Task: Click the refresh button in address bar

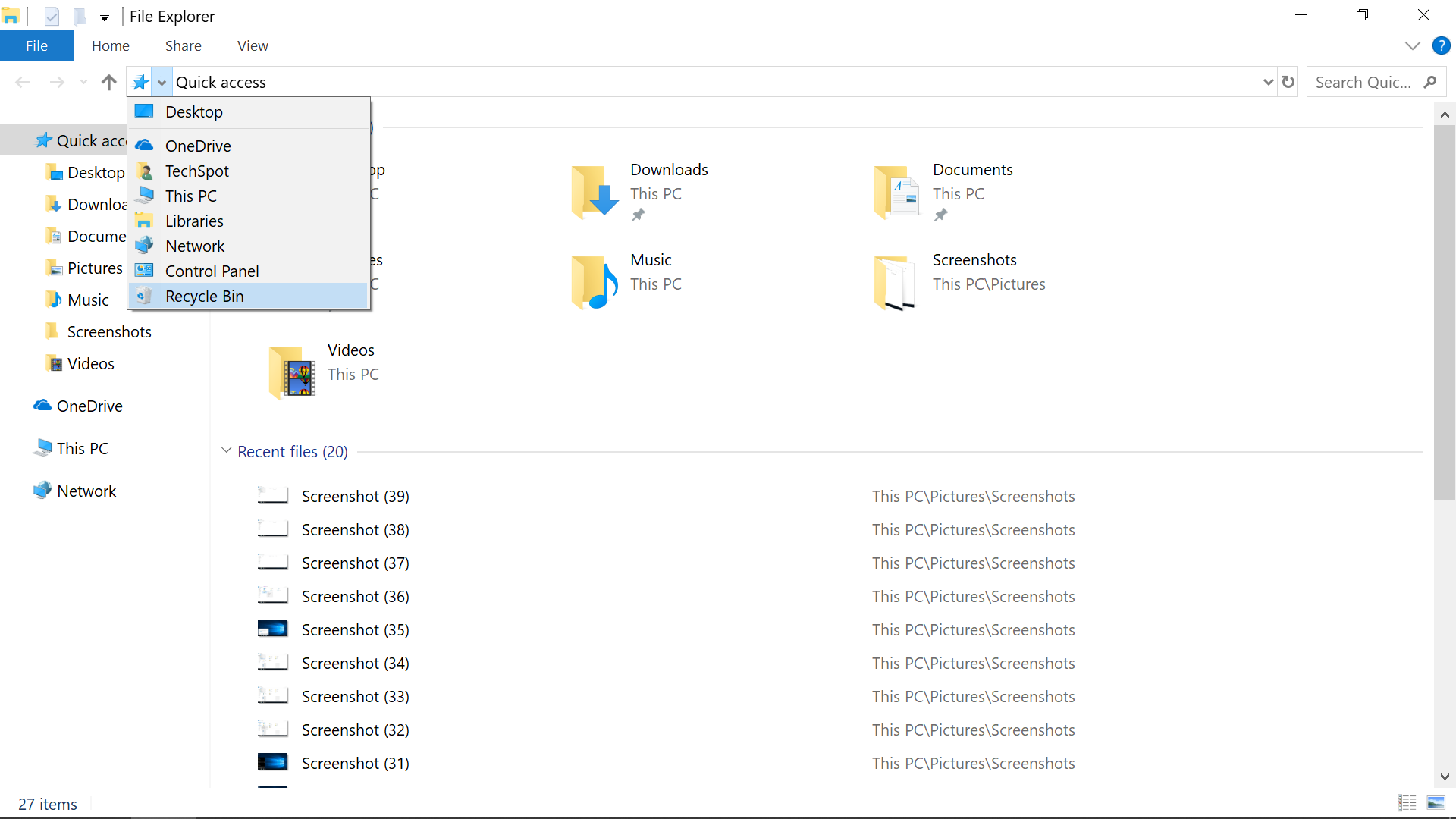Action: click(x=1289, y=81)
